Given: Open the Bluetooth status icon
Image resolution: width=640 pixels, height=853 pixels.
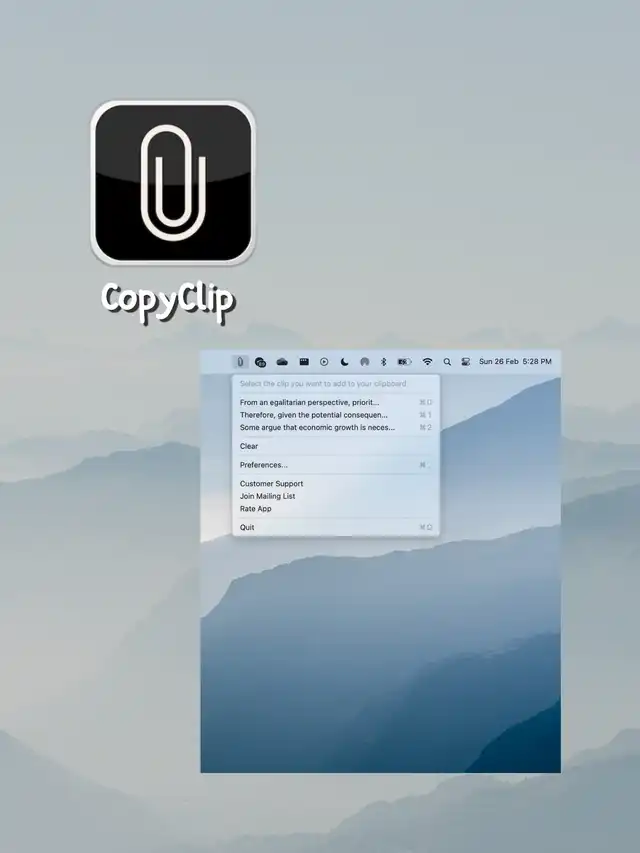Looking at the screenshot, I should [383, 361].
